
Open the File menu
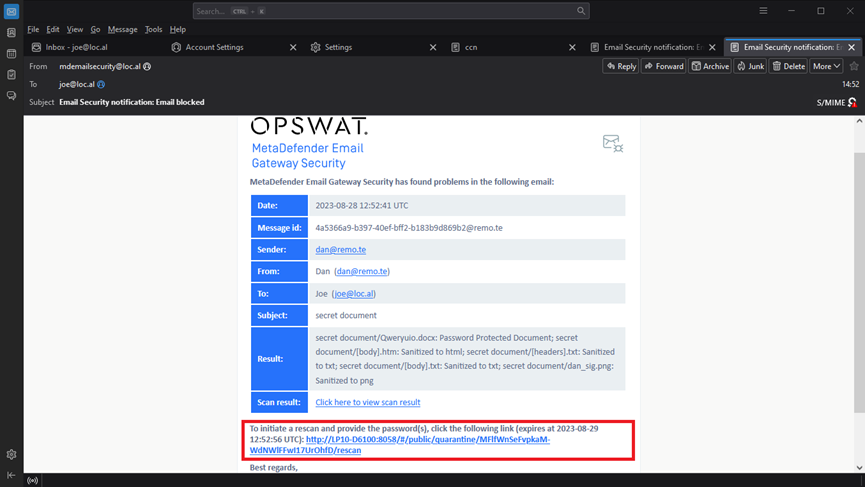point(33,29)
